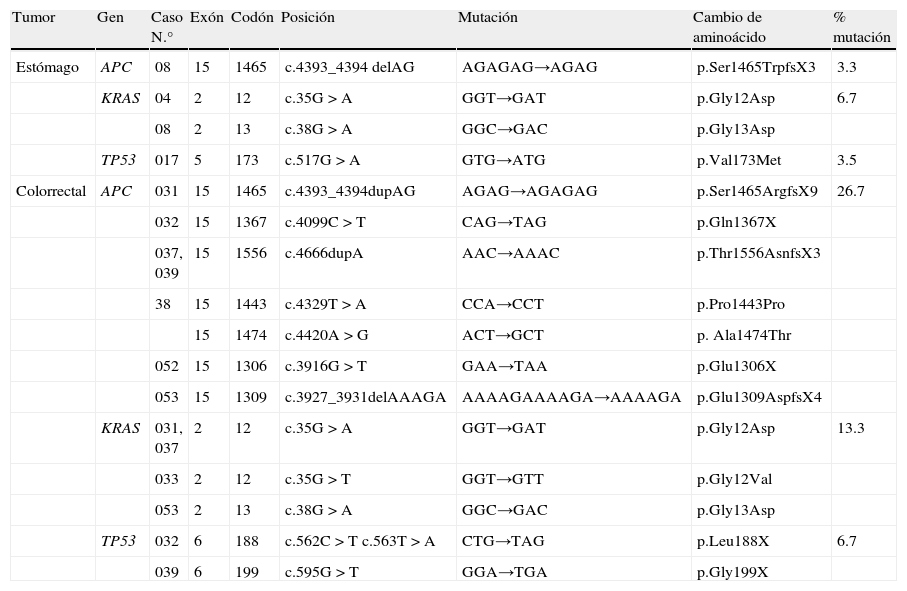
Task: Select the Codón column header
Action: click(x=250, y=18)
